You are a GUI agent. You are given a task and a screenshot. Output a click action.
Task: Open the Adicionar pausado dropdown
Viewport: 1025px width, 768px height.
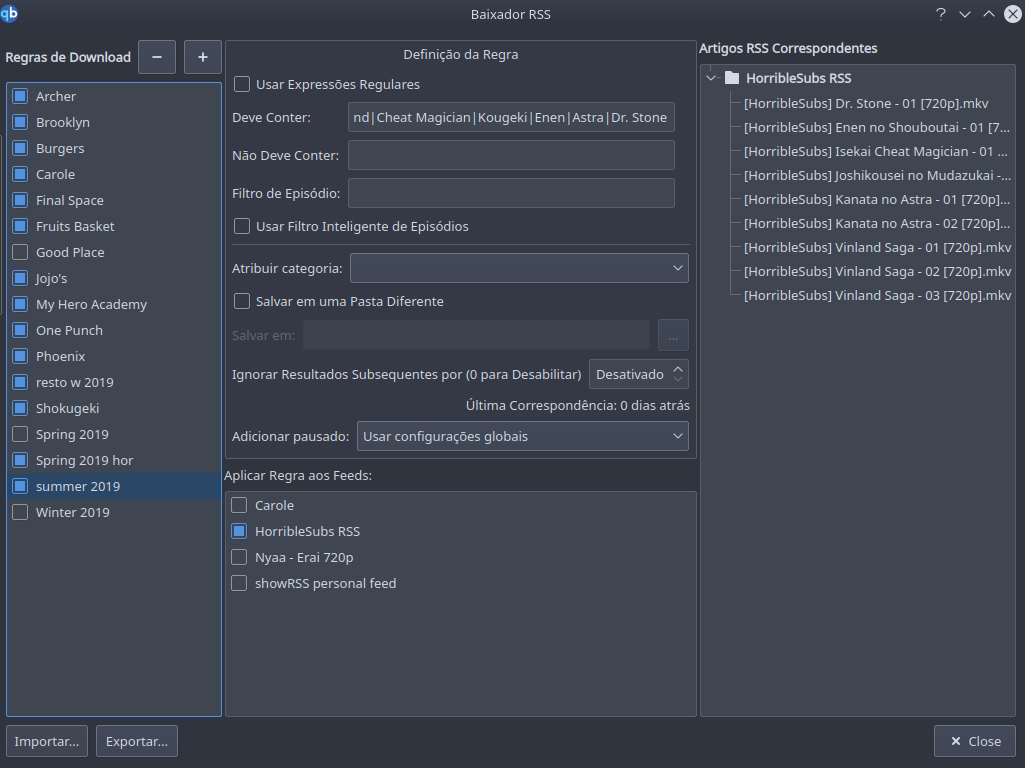point(522,436)
